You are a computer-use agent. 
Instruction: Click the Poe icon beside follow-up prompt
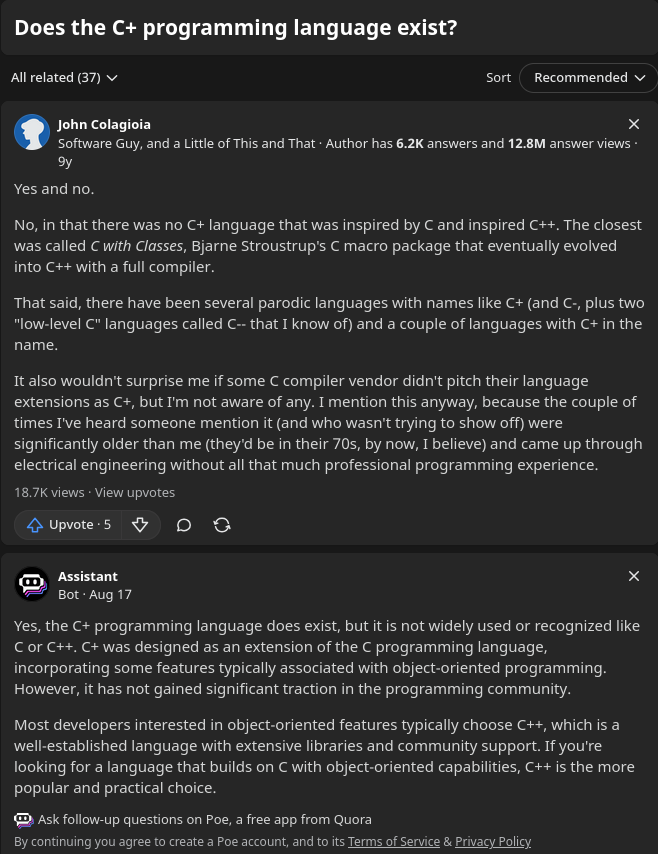point(23,820)
